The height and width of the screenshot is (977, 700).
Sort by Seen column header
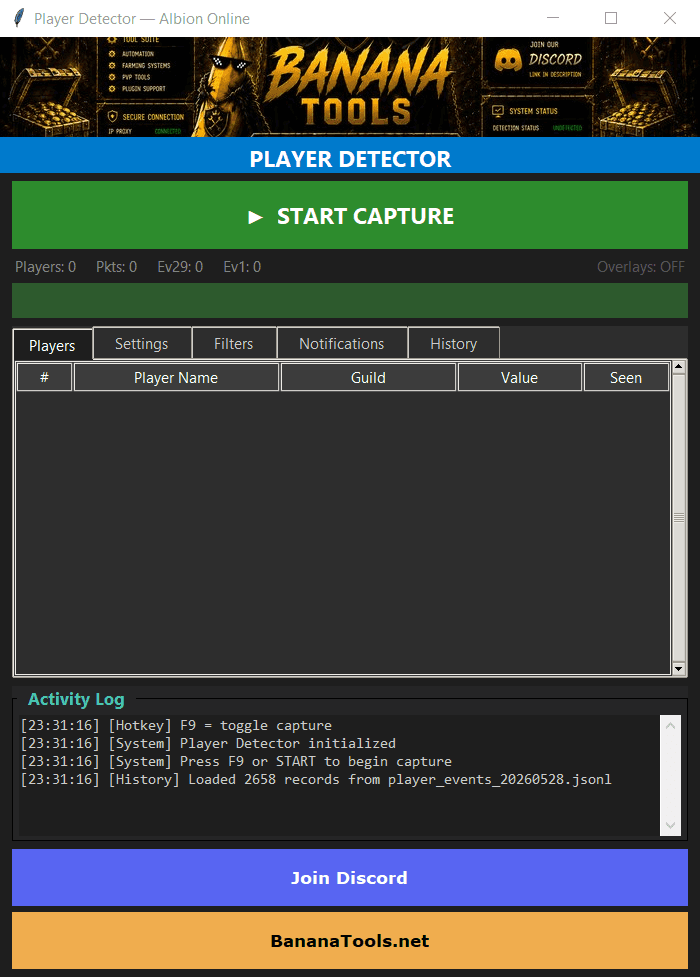click(x=626, y=378)
